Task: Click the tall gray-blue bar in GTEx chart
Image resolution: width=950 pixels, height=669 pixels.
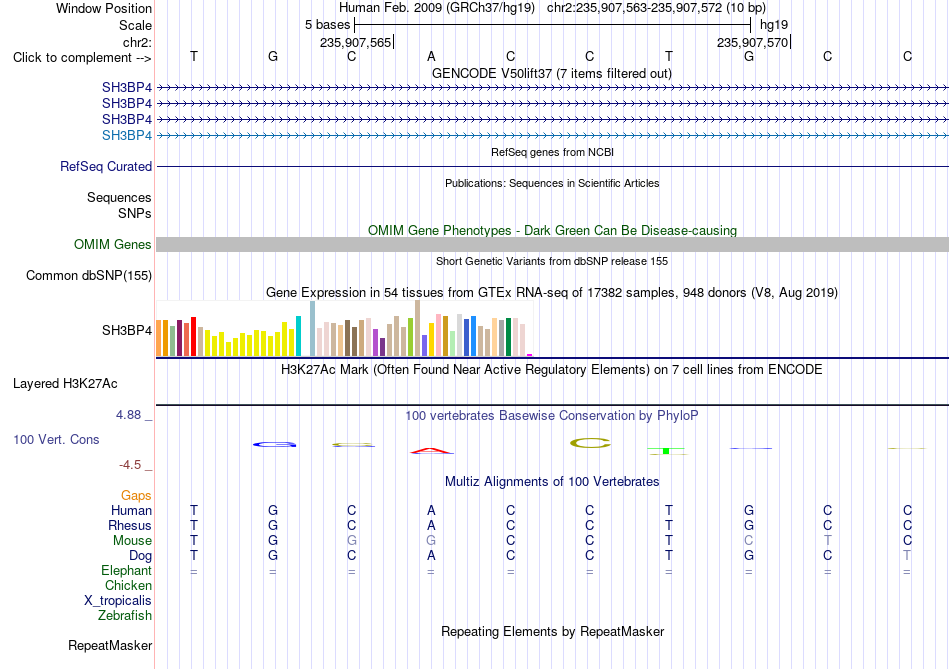Action: [313, 328]
